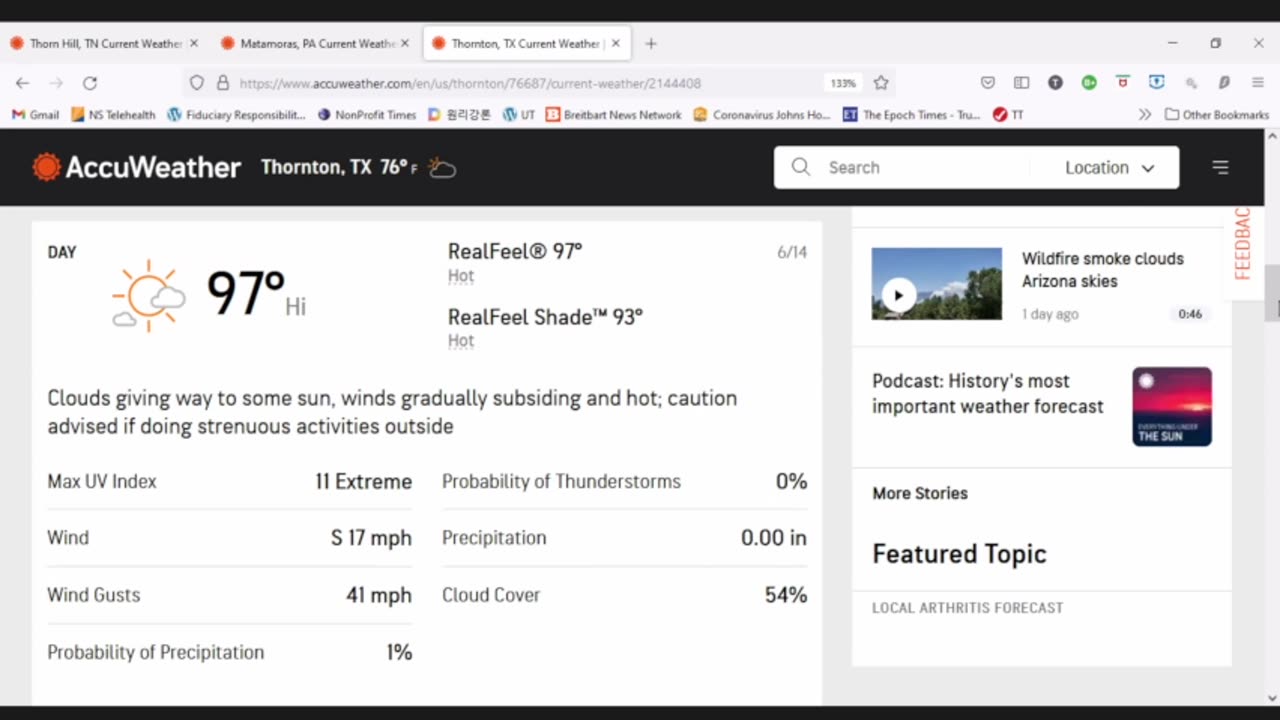The height and width of the screenshot is (720, 1280).
Task: Click the browser address bar URL
Action: click(470, 83)
